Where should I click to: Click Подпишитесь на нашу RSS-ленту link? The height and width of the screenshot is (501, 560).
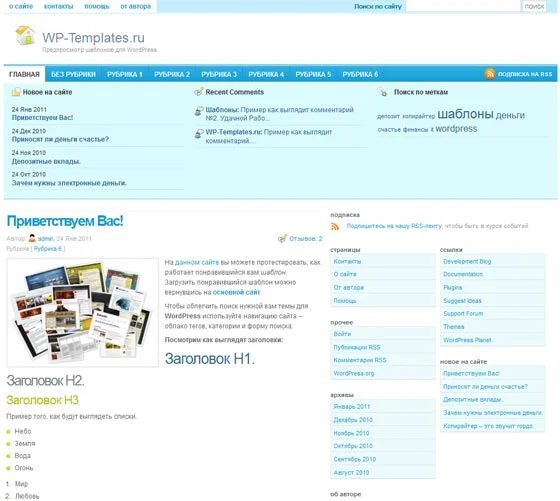coord(394,226)
